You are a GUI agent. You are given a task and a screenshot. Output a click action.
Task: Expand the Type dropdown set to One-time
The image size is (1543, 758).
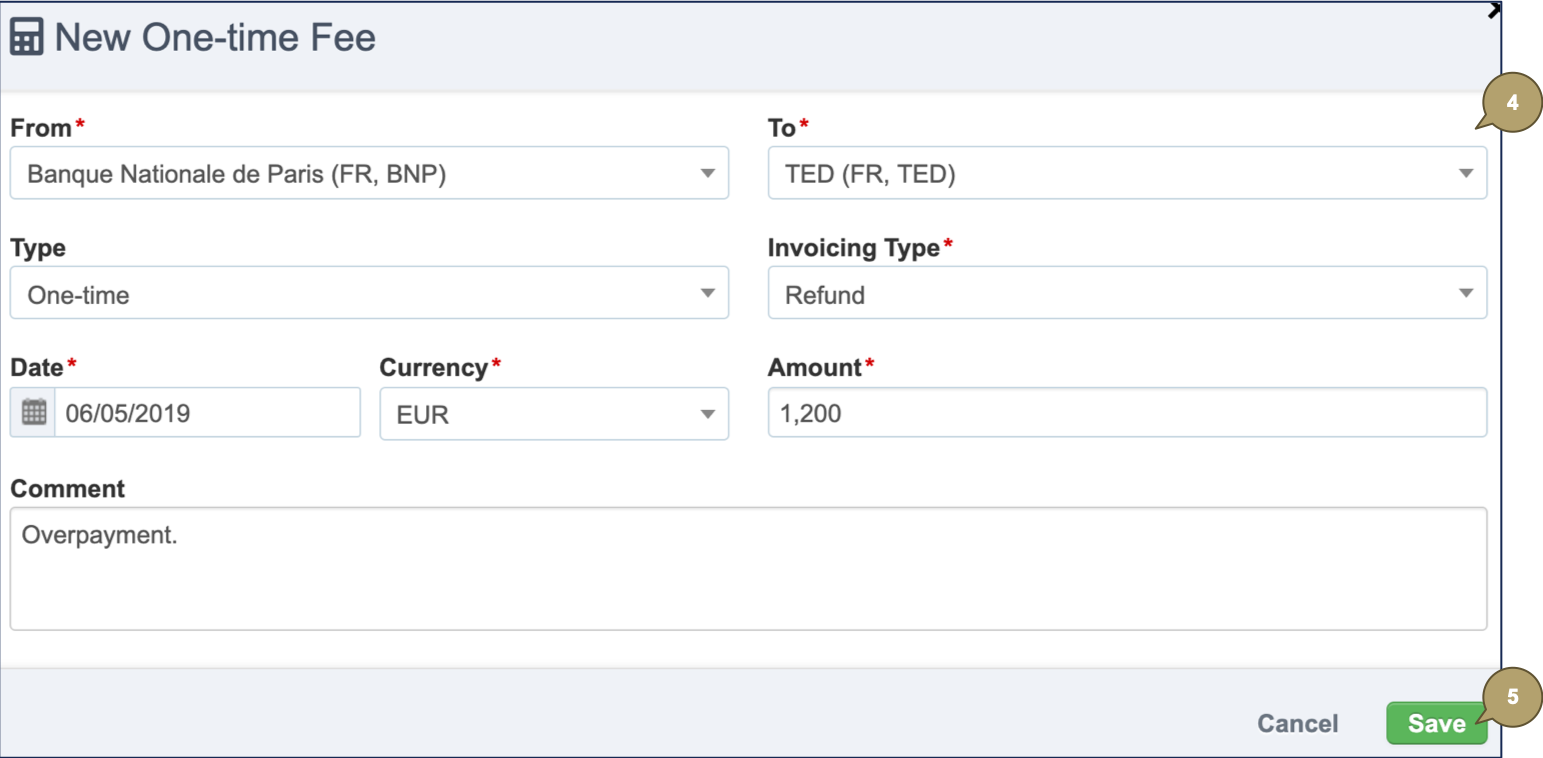pos(369,294)
